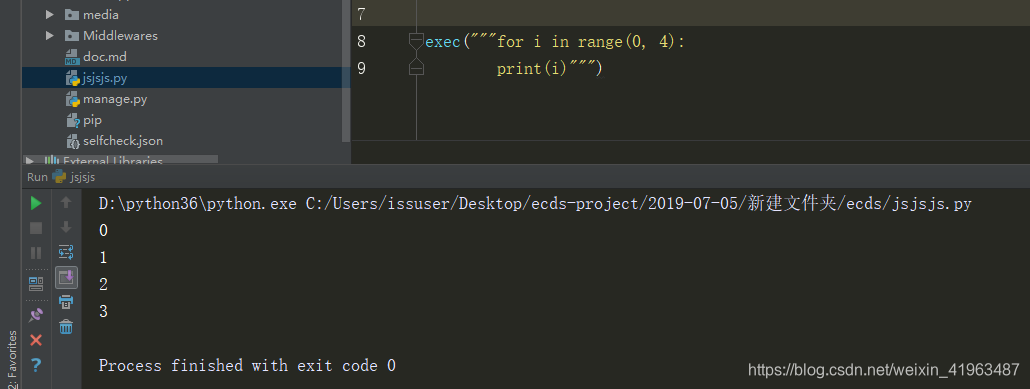Click the doc.md markdown file icon

tap(72, 57)
